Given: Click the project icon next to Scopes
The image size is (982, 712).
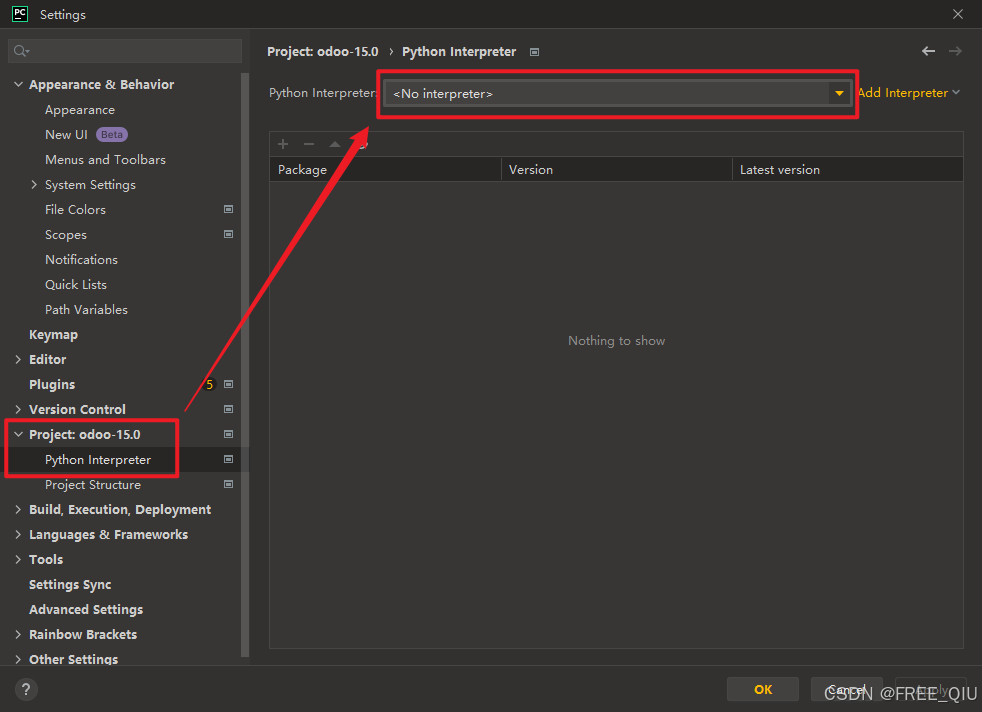Looking at the screenshot, I should click(229, 234).
